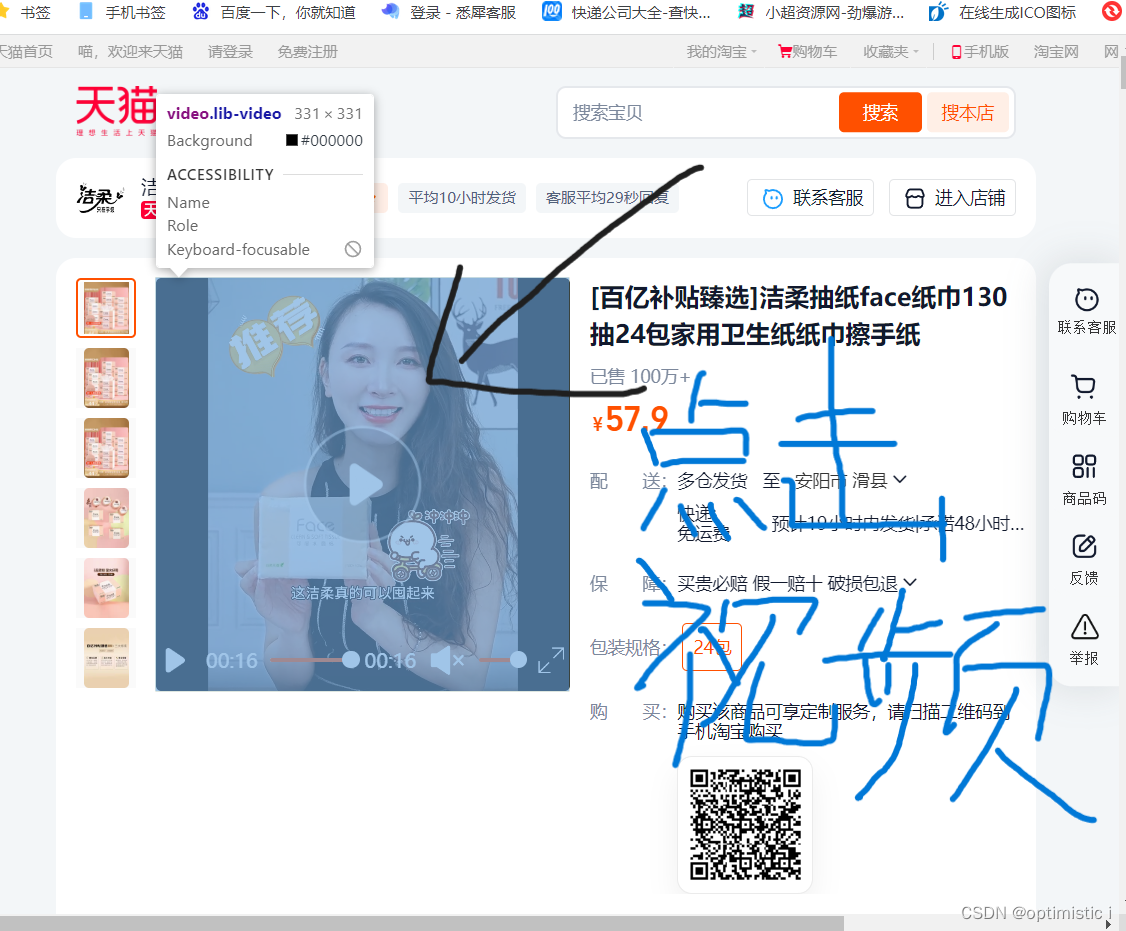Click the 已售 100万+ sales text
Viewport: 1126px width, 931px height.
(x=640, y=376)
